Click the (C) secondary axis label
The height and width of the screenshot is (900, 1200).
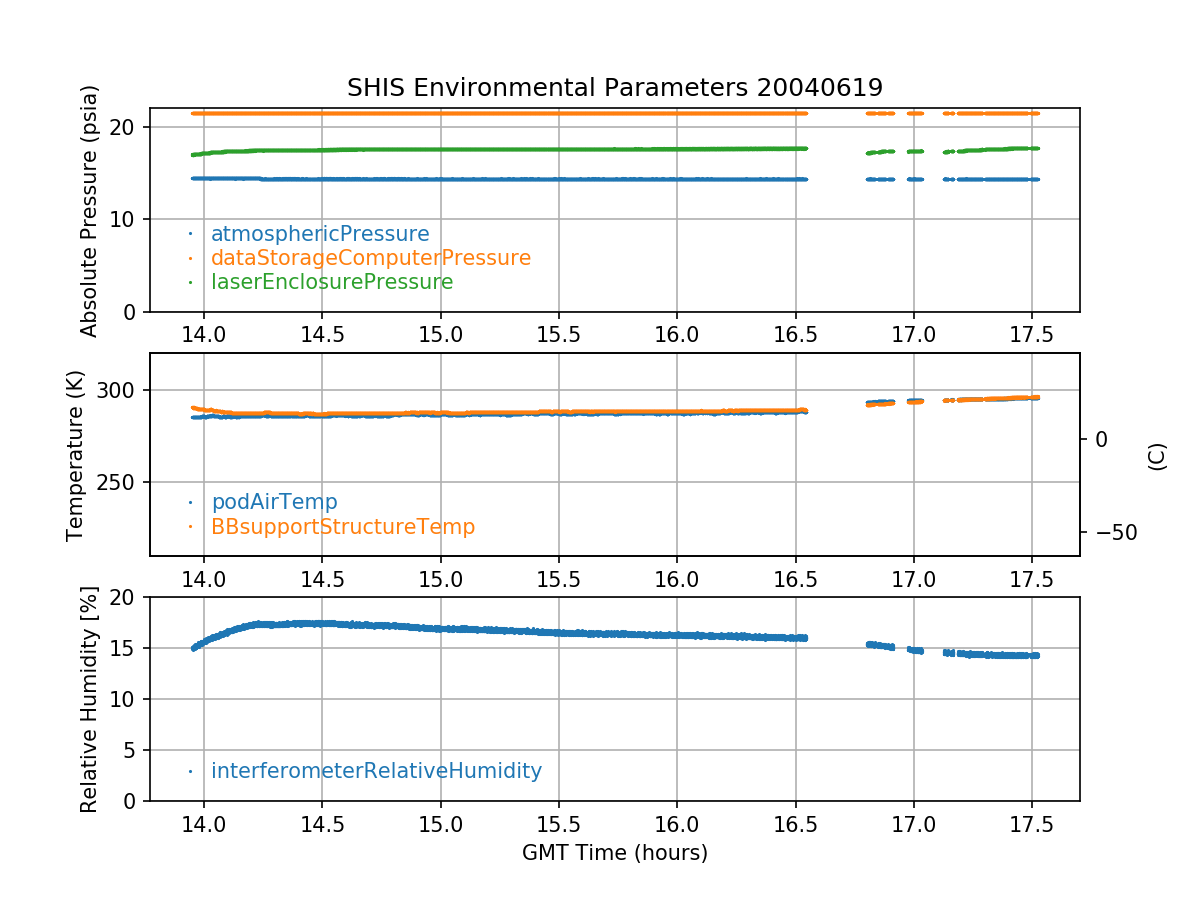coord(1156,455)
